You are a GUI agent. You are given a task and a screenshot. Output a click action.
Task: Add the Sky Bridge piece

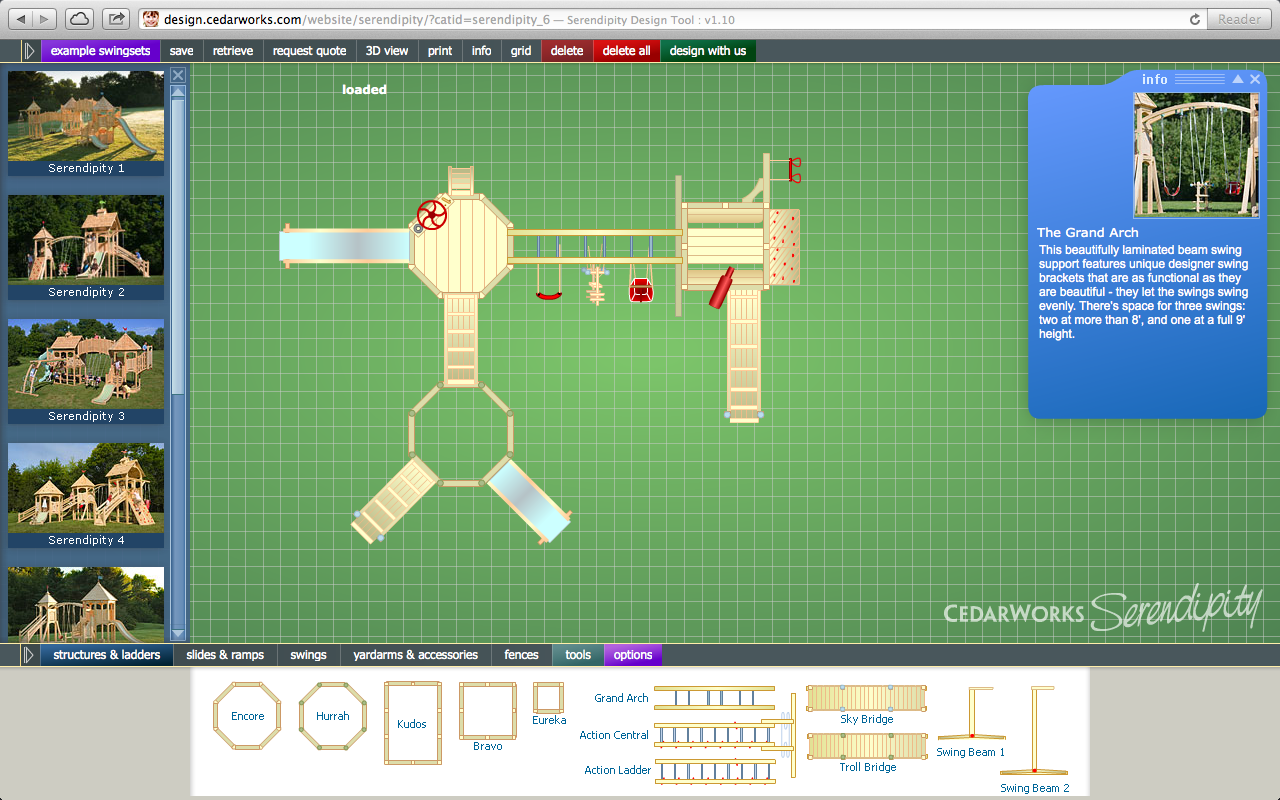pyautogui.click(x=866, y=698)
